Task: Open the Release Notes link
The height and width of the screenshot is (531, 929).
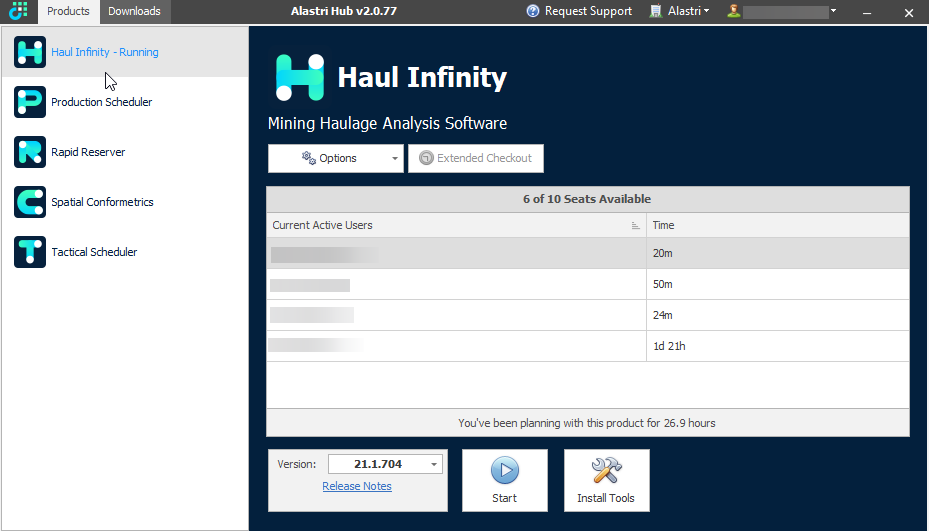Action: (357, 486)
